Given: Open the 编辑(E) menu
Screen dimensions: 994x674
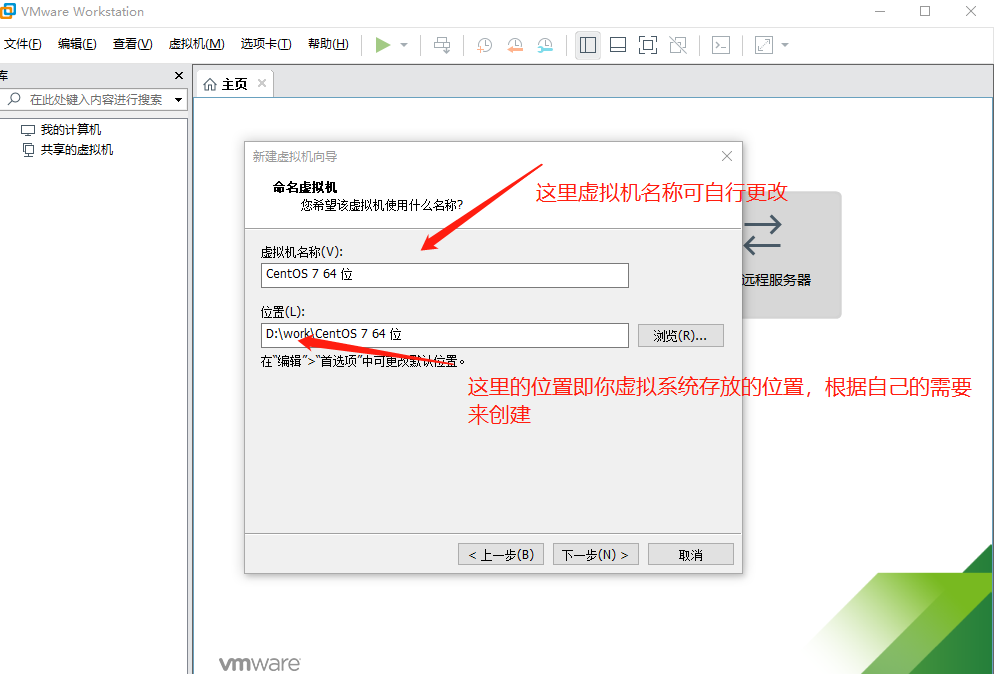Looking at the screenshot, I should [77, 44].
